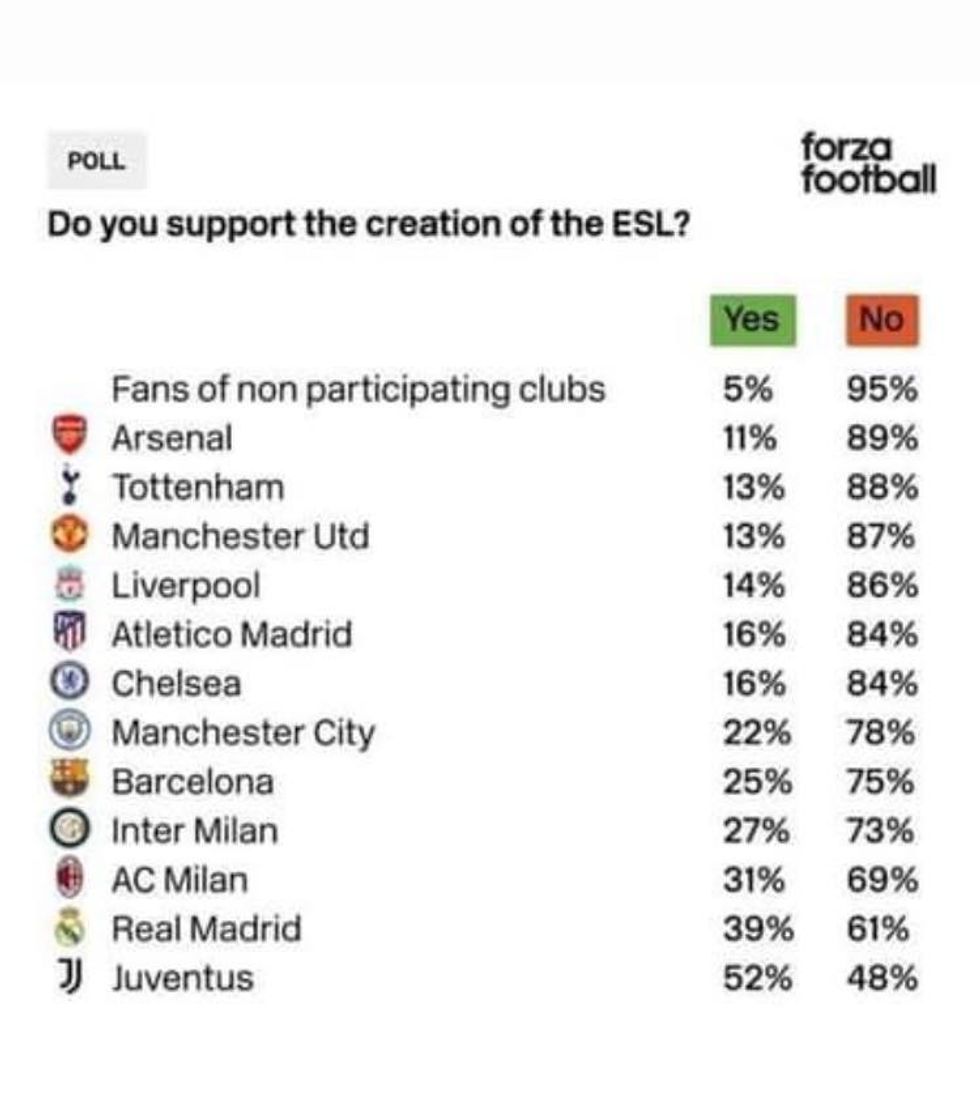Click the green Yes column header
This screenshot has width=980, height=1116.
tap(752, 320)
